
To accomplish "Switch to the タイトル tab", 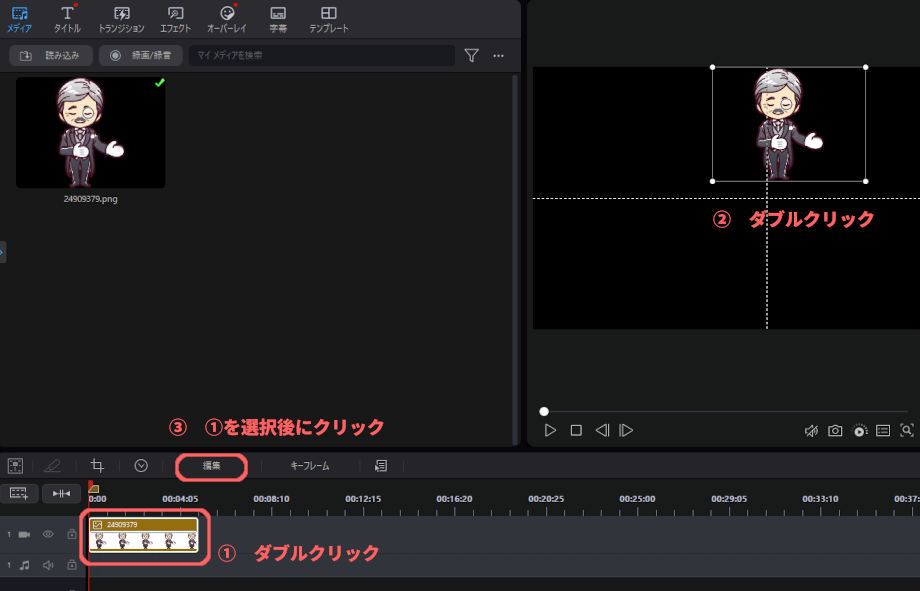I will 67,19.
